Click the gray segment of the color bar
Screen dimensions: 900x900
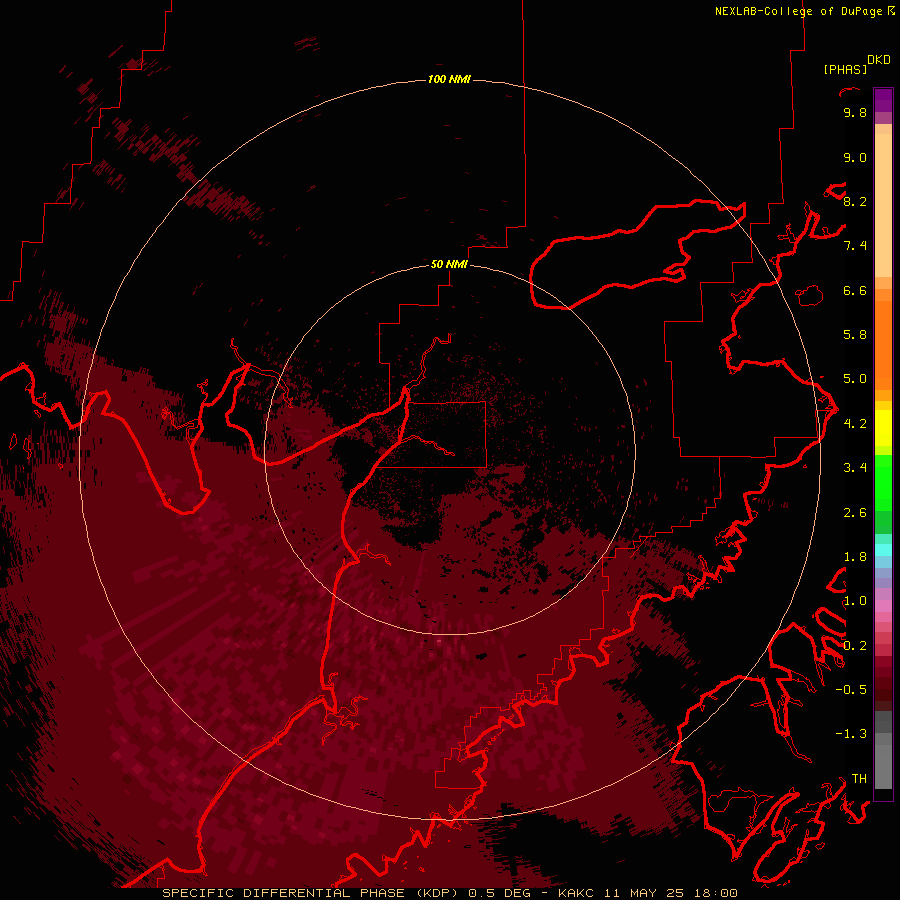883,750
